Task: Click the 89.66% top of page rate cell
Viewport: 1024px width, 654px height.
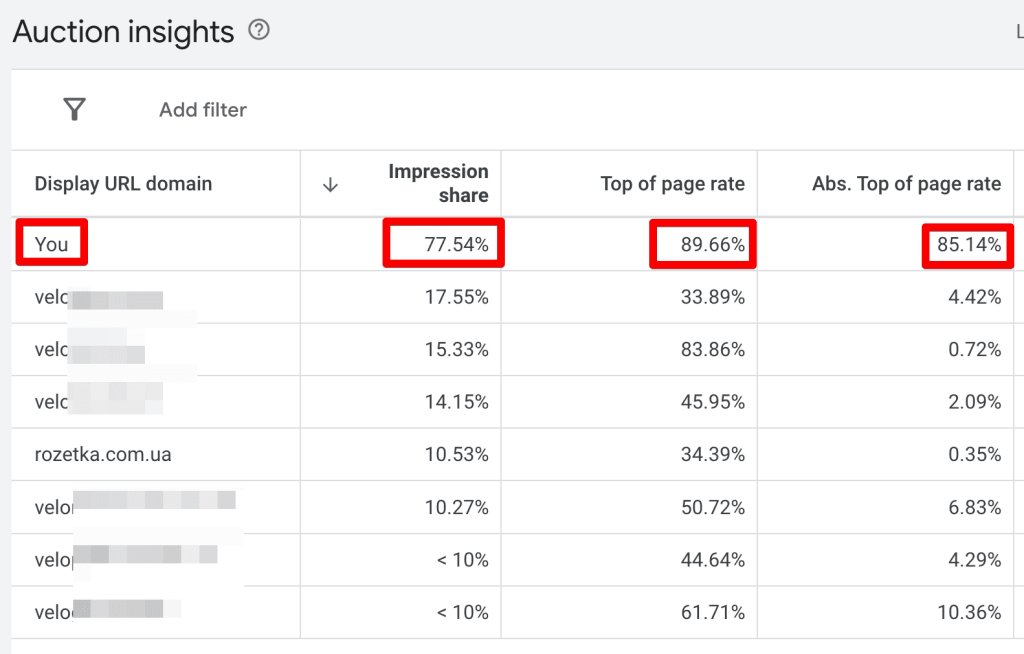Action: click(703, 243)
